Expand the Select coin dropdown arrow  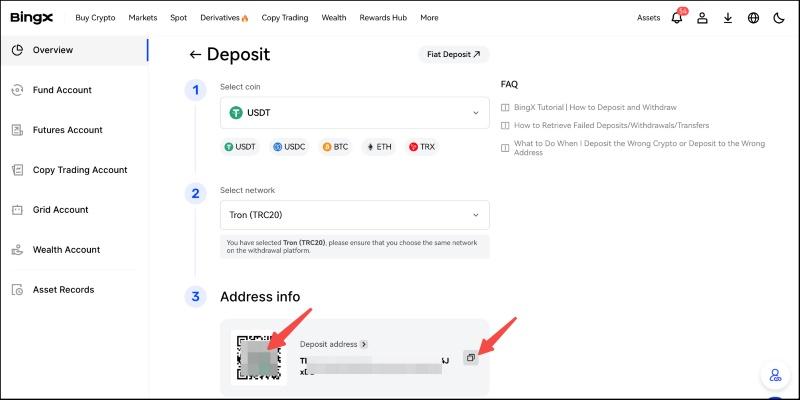tap(476, 113)
